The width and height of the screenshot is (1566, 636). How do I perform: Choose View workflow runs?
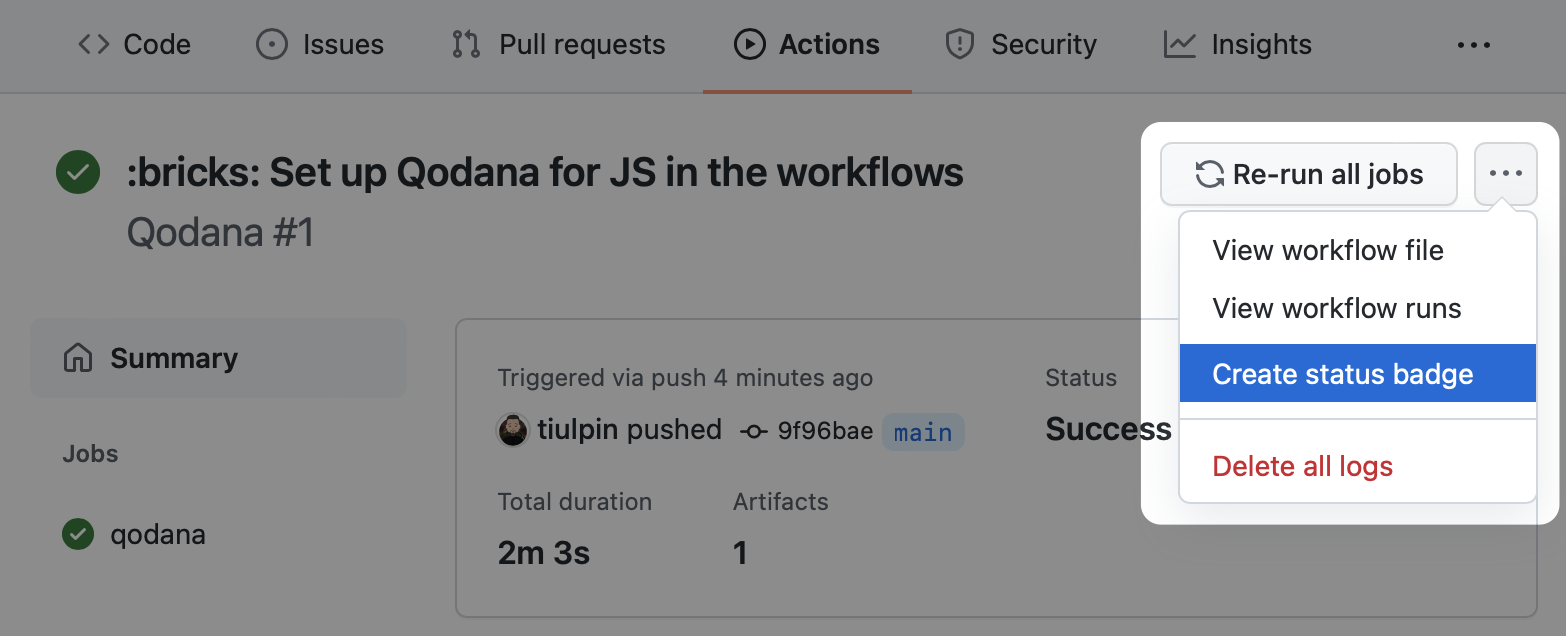coord(1337,308)
